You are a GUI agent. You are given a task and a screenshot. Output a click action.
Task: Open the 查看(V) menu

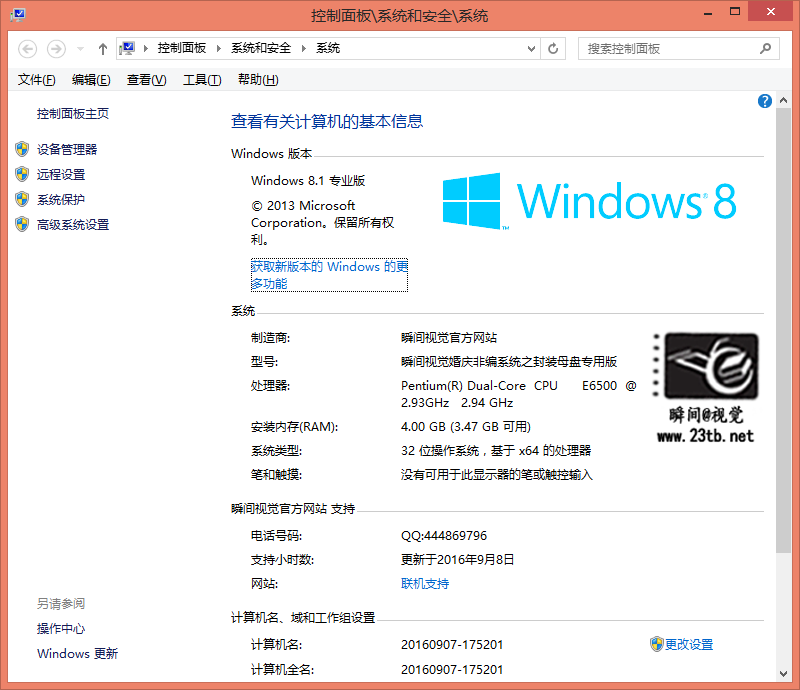(146, 80)
